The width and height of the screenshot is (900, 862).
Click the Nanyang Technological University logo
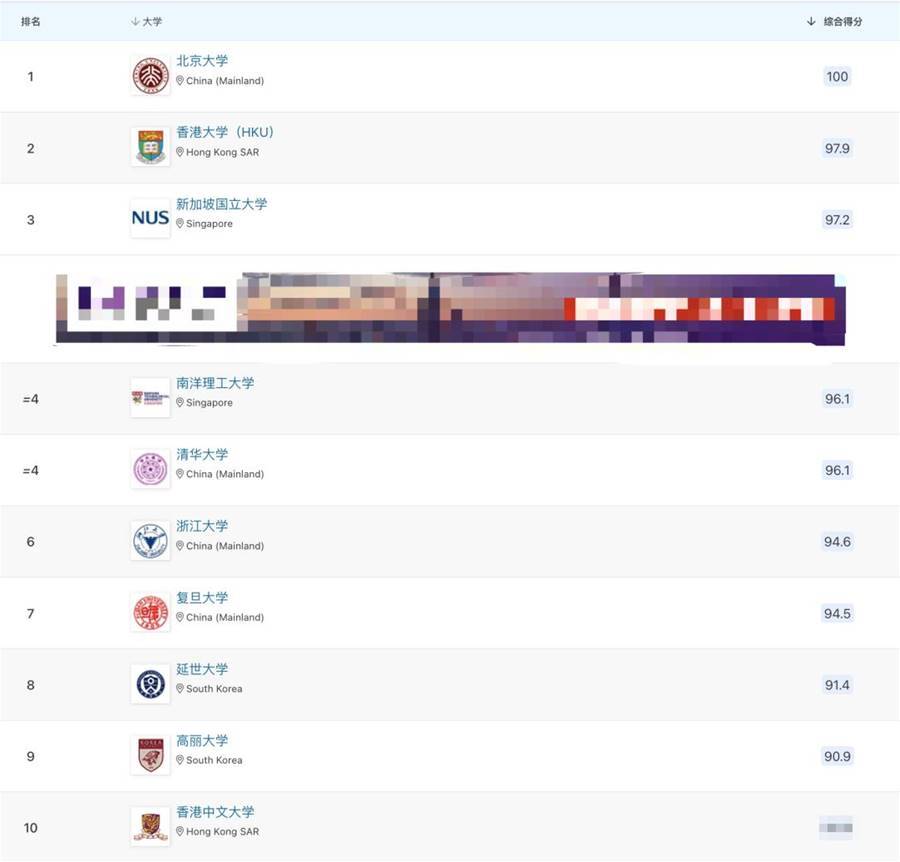[x=150, y=398]
